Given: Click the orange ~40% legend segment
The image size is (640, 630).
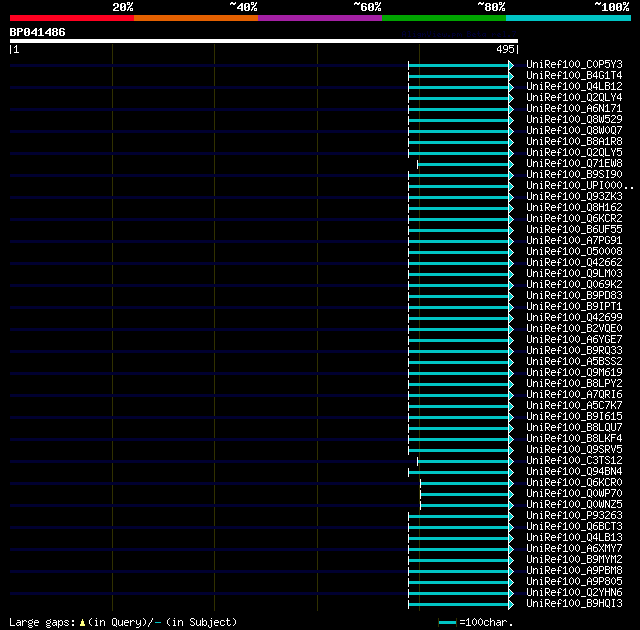Looking at the screenshot, I should [196, 18].
